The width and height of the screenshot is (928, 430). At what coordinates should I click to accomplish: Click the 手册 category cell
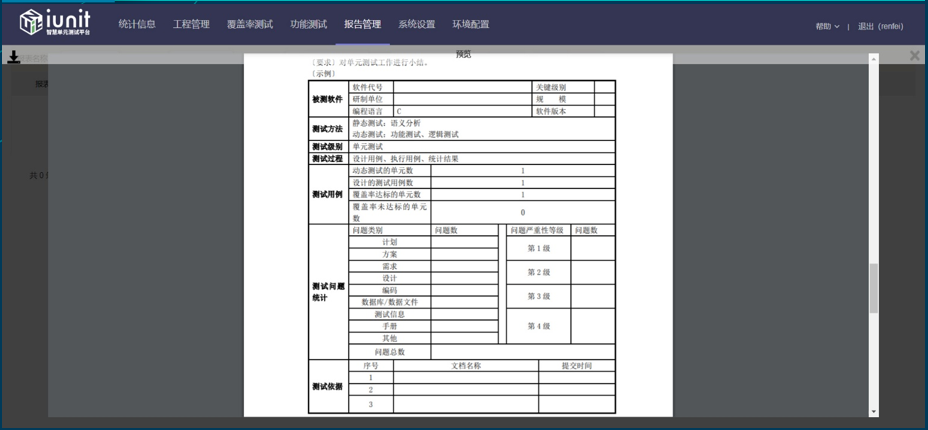pos(389,326)
